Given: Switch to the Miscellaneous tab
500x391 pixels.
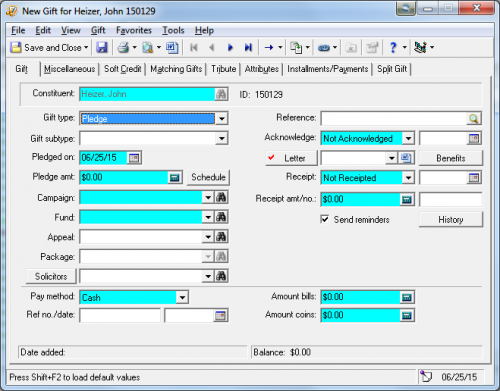Looking at the screenshot, I should [69, 69].
